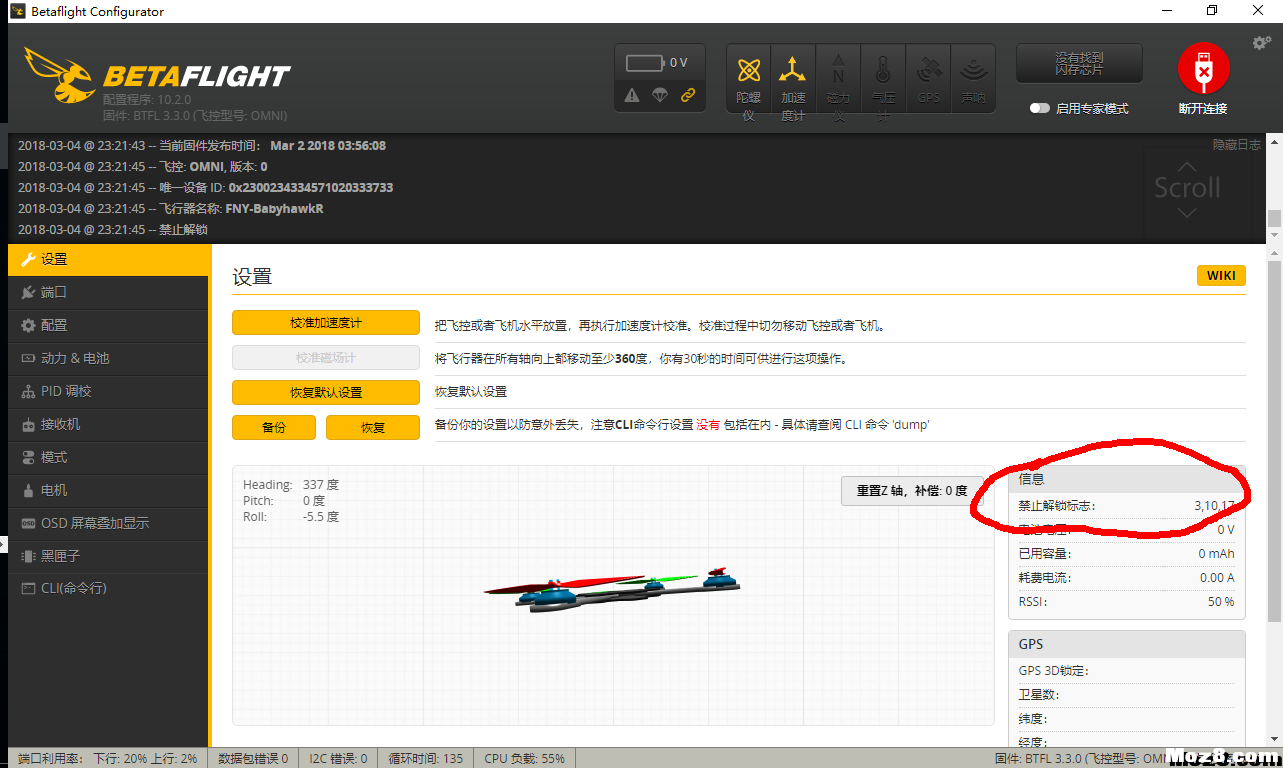1283x768 pixels.
Task: Click the Roll: -5.5 度 readout
Action: (291, 517)
